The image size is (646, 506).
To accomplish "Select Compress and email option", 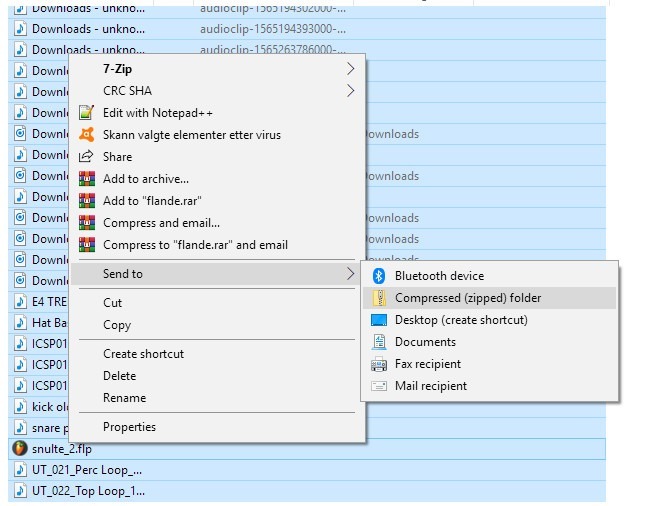I will tap(161, 223).
